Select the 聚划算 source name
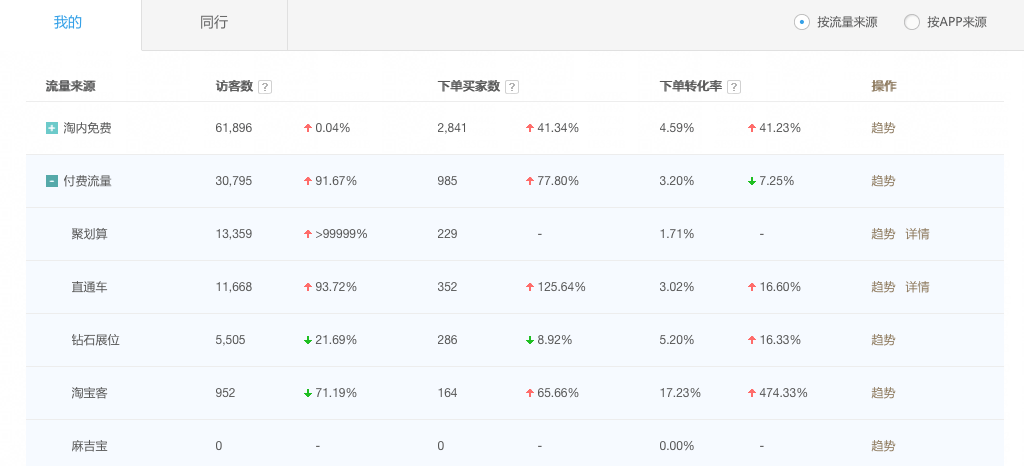This screenshot has height=466, width=1024. 89,234
